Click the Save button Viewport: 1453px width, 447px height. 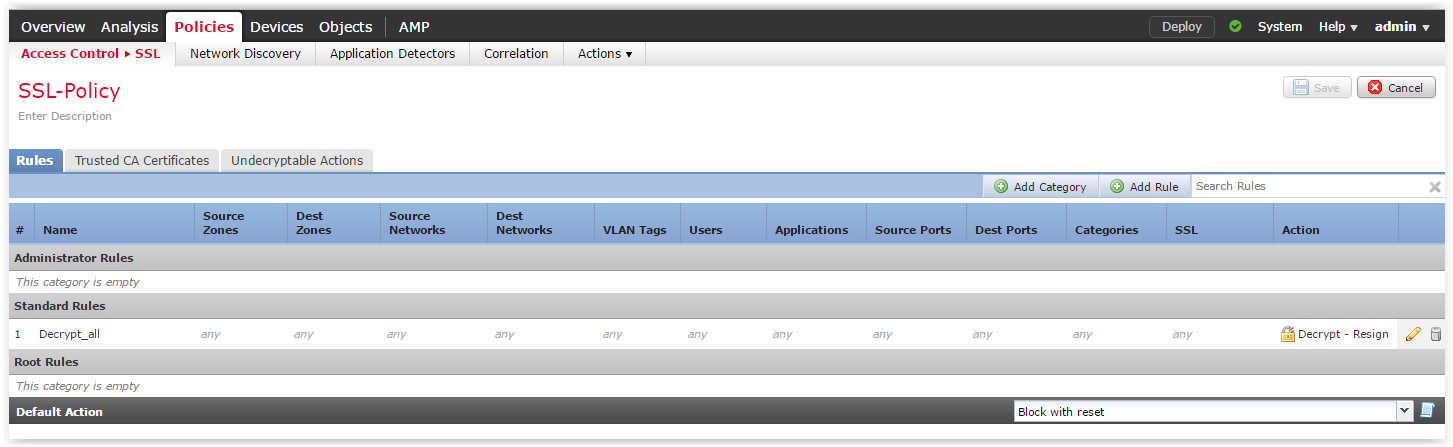(1317, 88)
